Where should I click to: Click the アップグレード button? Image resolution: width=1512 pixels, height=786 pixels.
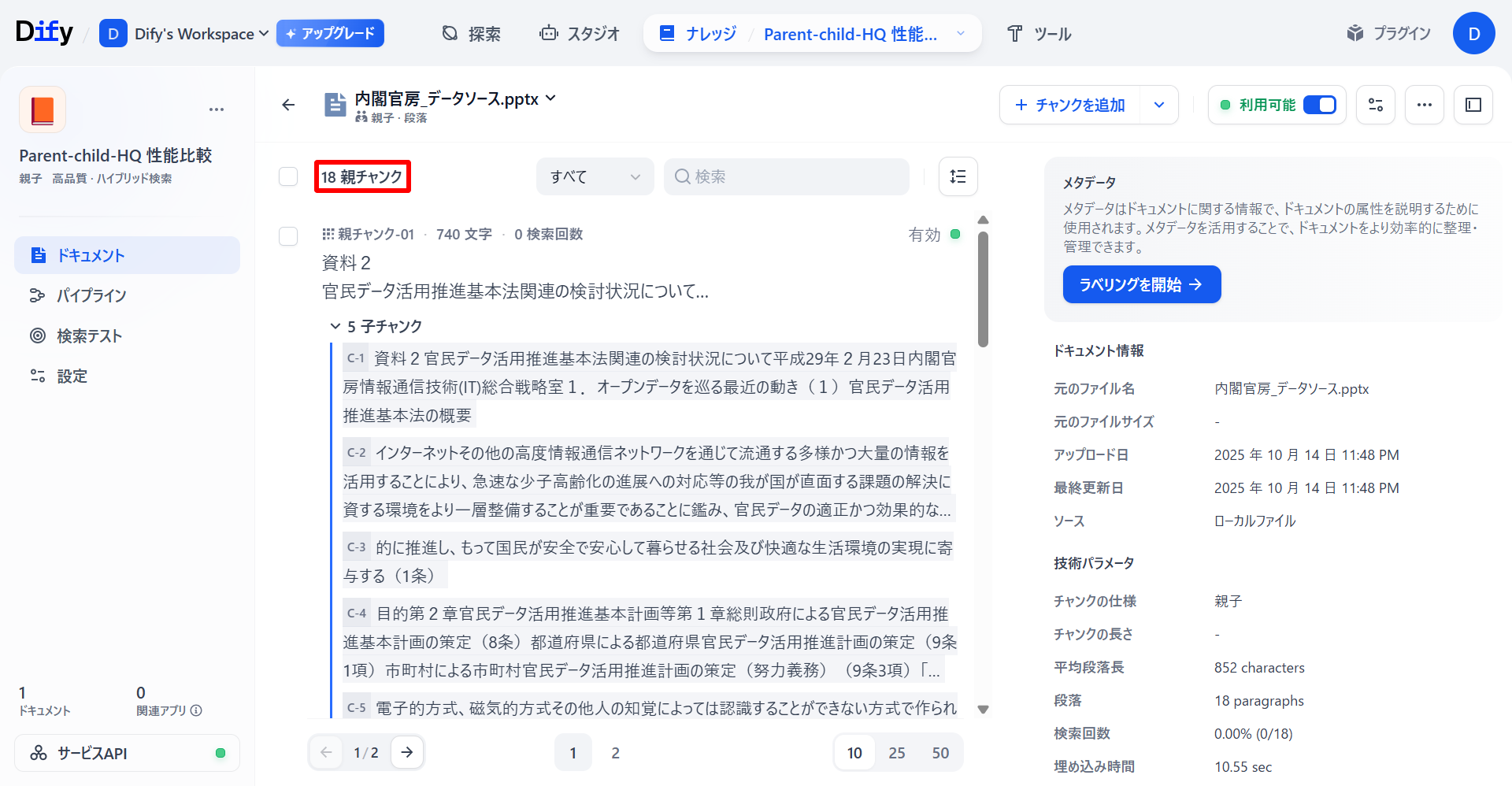click(330, 33)
